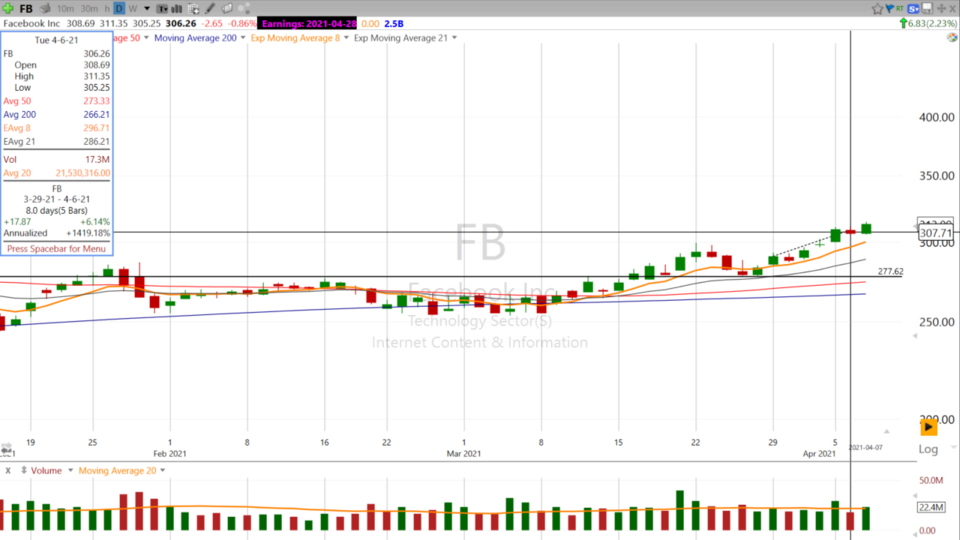The width and height of the screenshot is (960, 540).
Task: Open the dropdown arrow next to Log
Action: coord(953,448)
